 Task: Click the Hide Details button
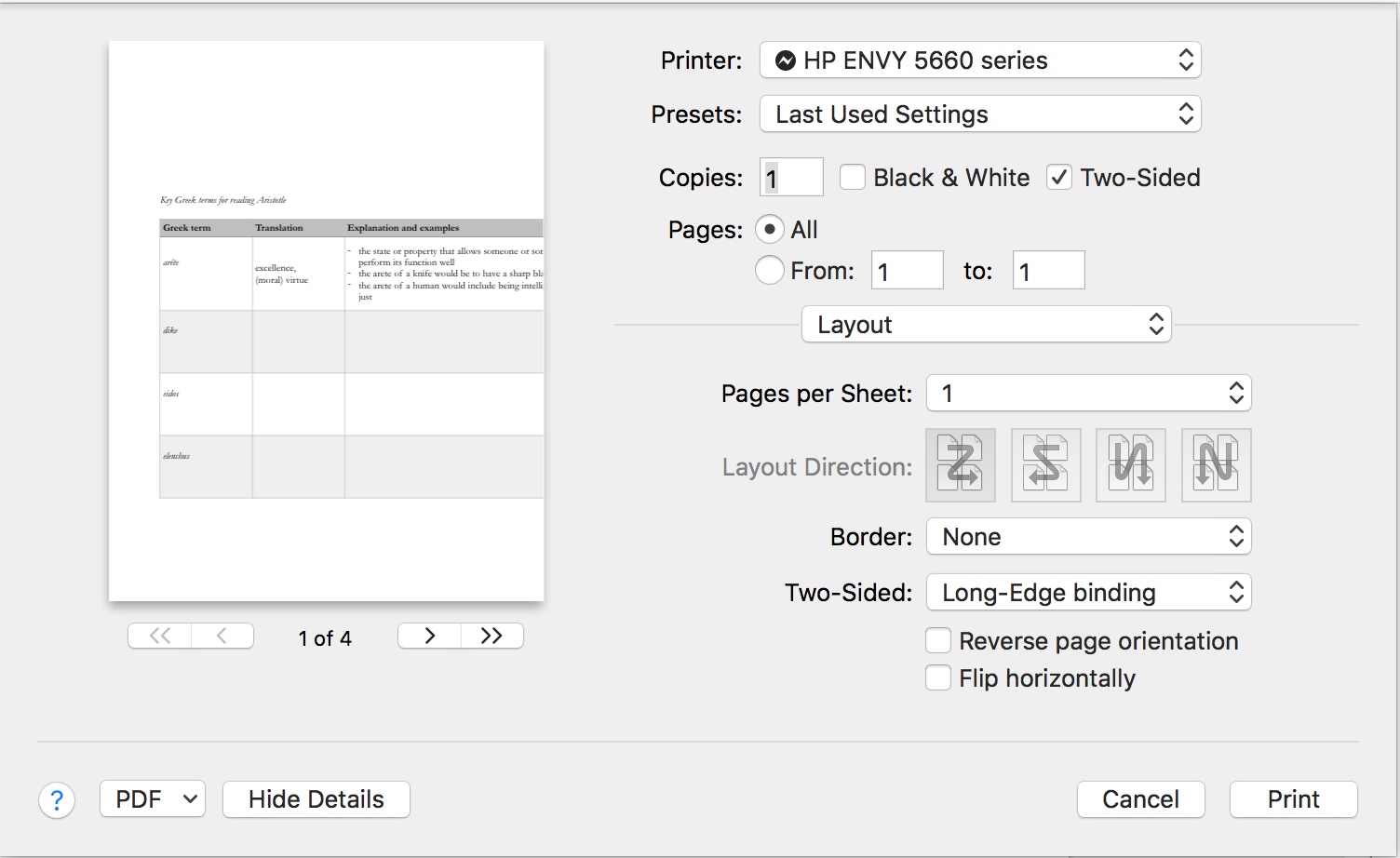(316, 799)
